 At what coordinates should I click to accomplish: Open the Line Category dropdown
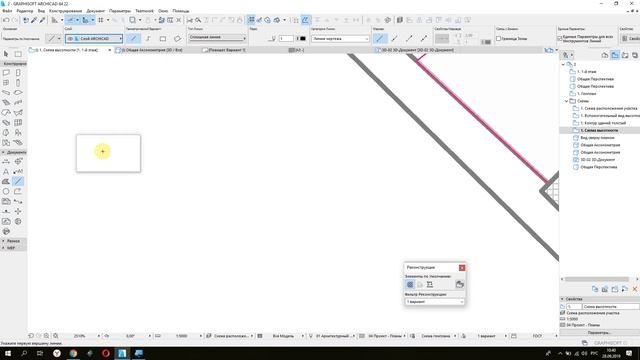340,38
